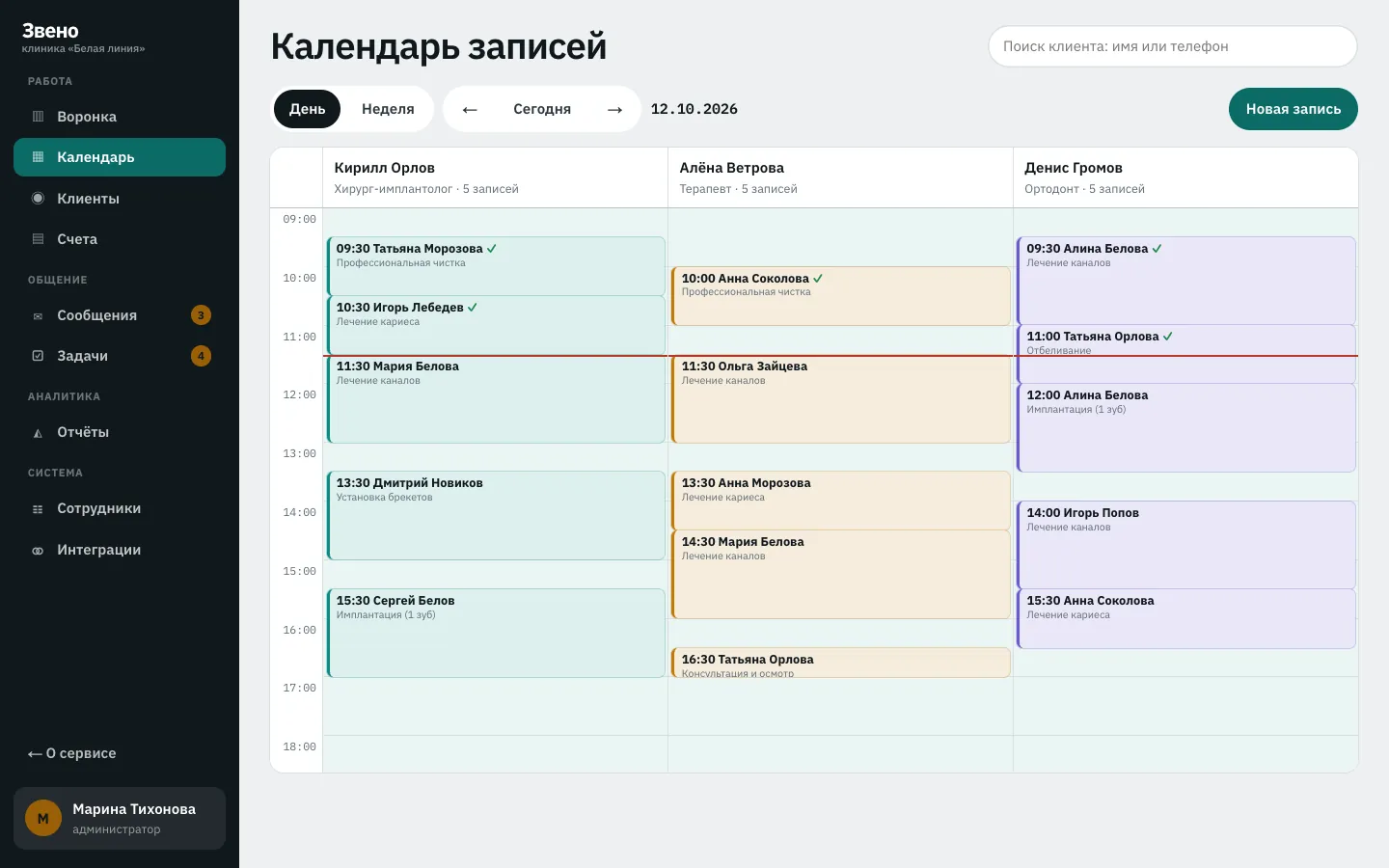
Task: Click the Календарь grid icon in sidebar
Action: pos(38,157)
